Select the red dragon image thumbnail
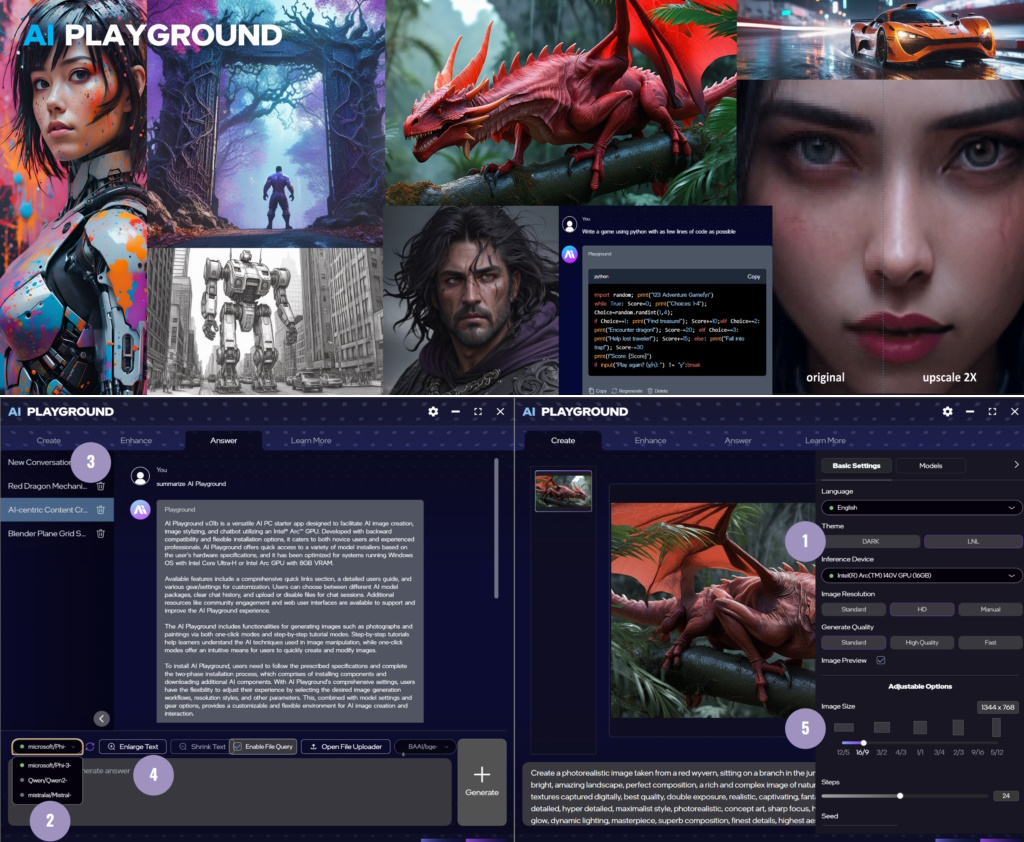Screen dimensions: 1024x842 click(563, 490)
